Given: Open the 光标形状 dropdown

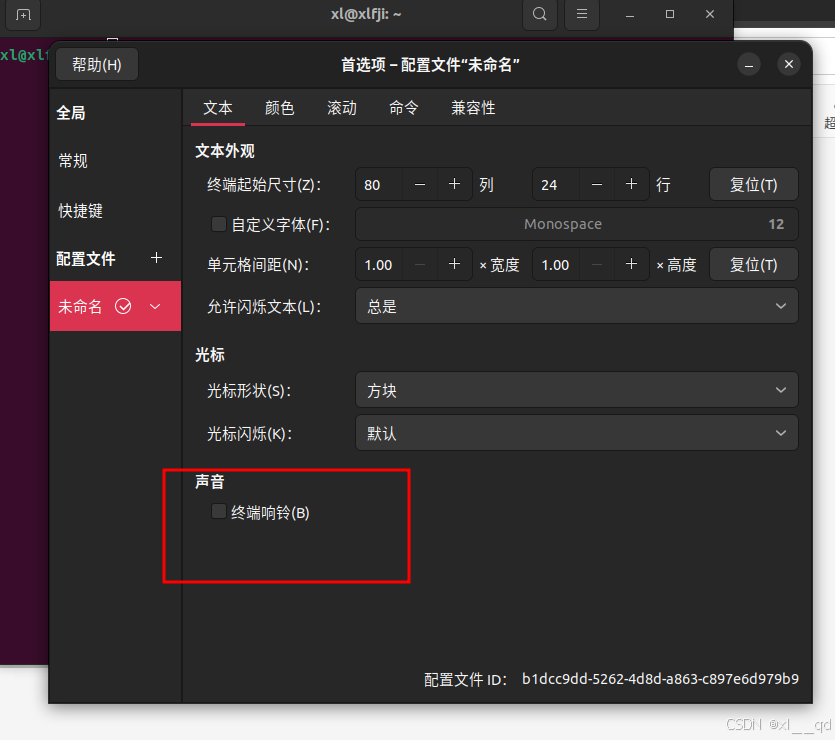Looking at the screenshot, I should (576, 390).
